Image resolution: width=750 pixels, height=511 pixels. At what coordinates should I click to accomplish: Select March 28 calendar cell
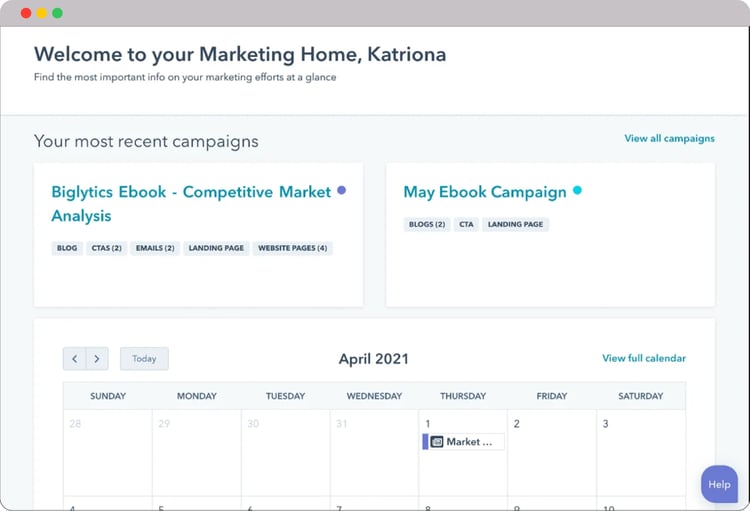point(108,453)
